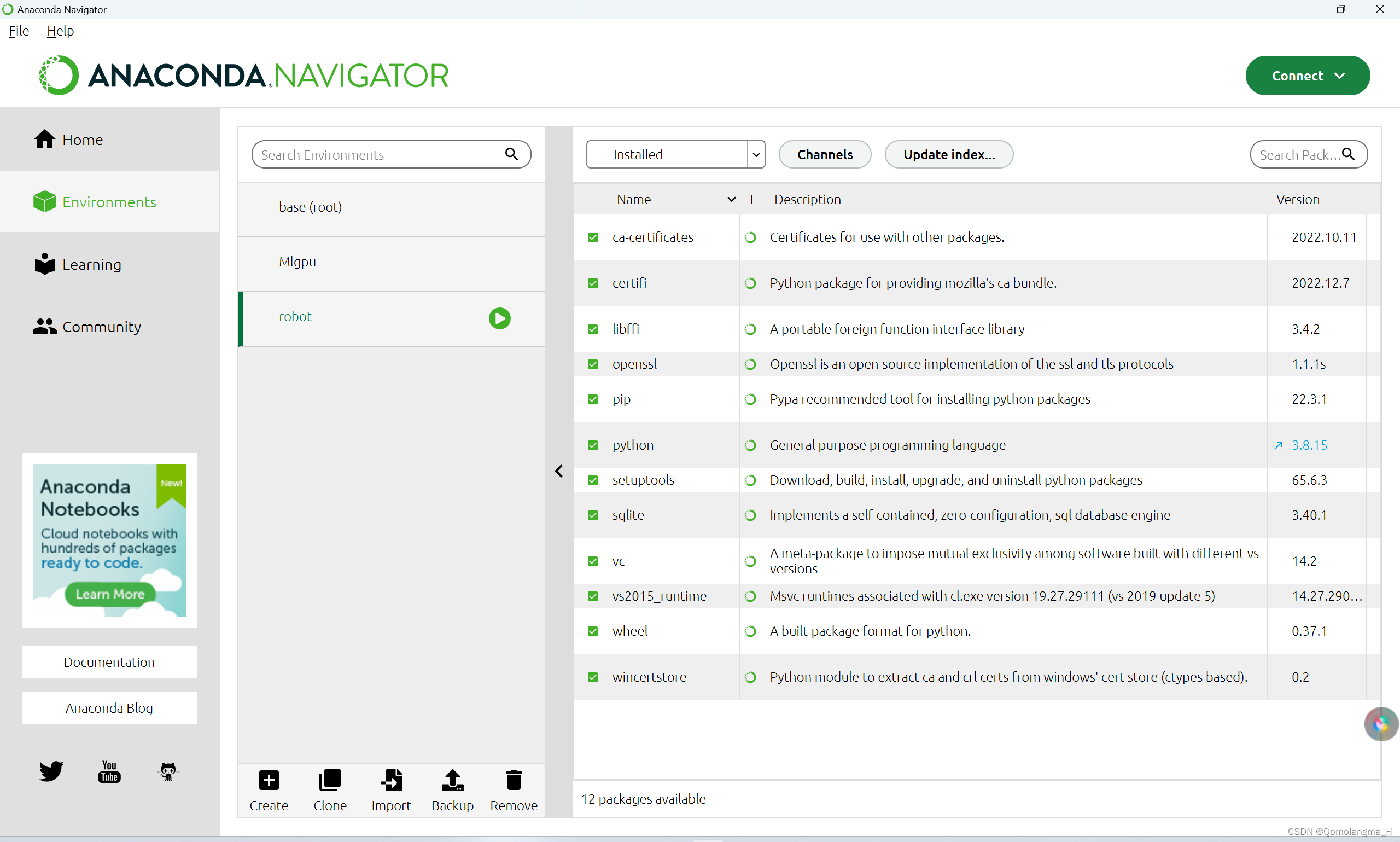Screen dimensions: 1400x842
Task: Click the type circle icon for wheel
Action: (750, 631)
